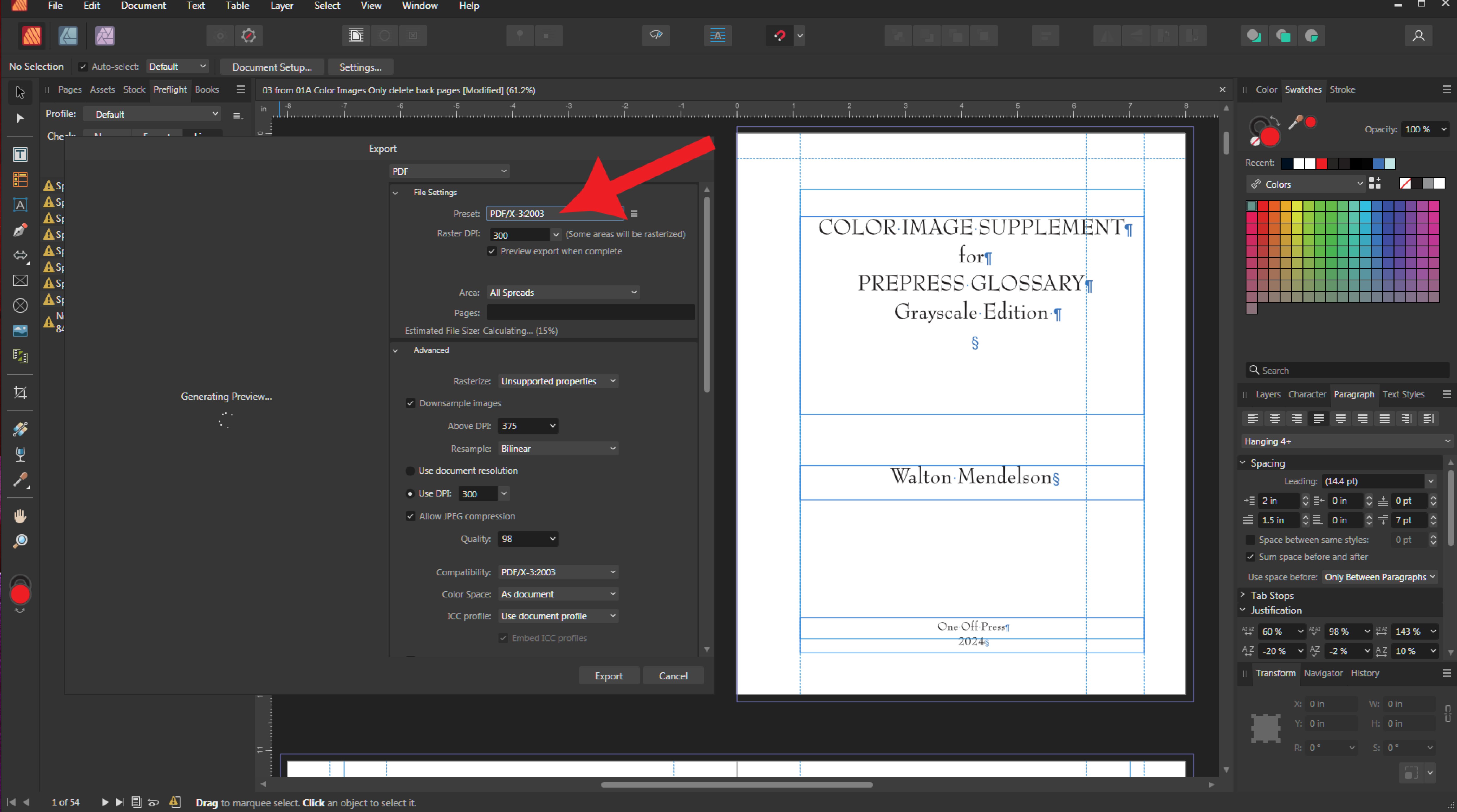Image resolution: width=1457 pixels, height=812 pixels.
Task: Click the Cancel button
Action: pos(673,676)
